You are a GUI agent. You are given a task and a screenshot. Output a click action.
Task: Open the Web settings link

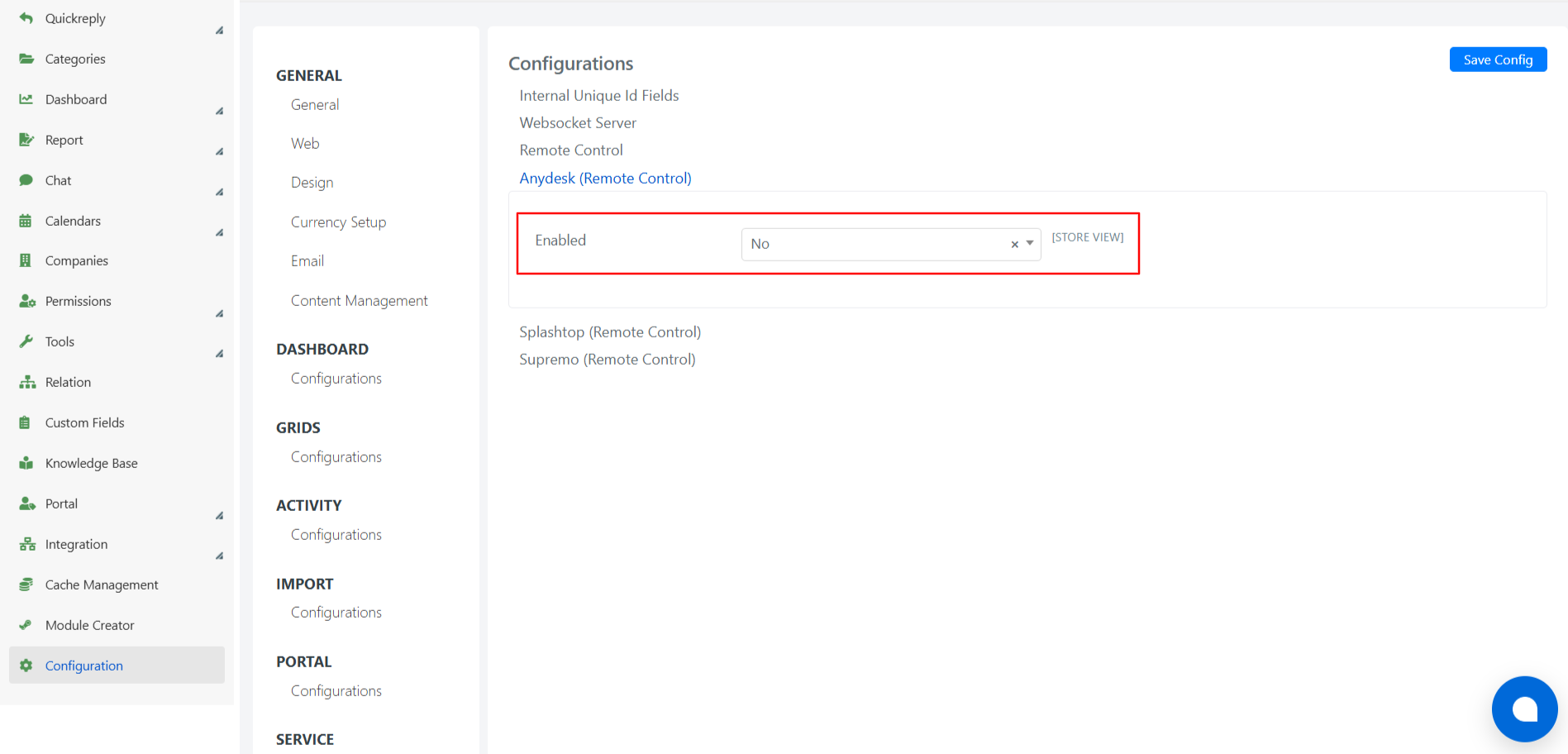[x=305, y=144]
